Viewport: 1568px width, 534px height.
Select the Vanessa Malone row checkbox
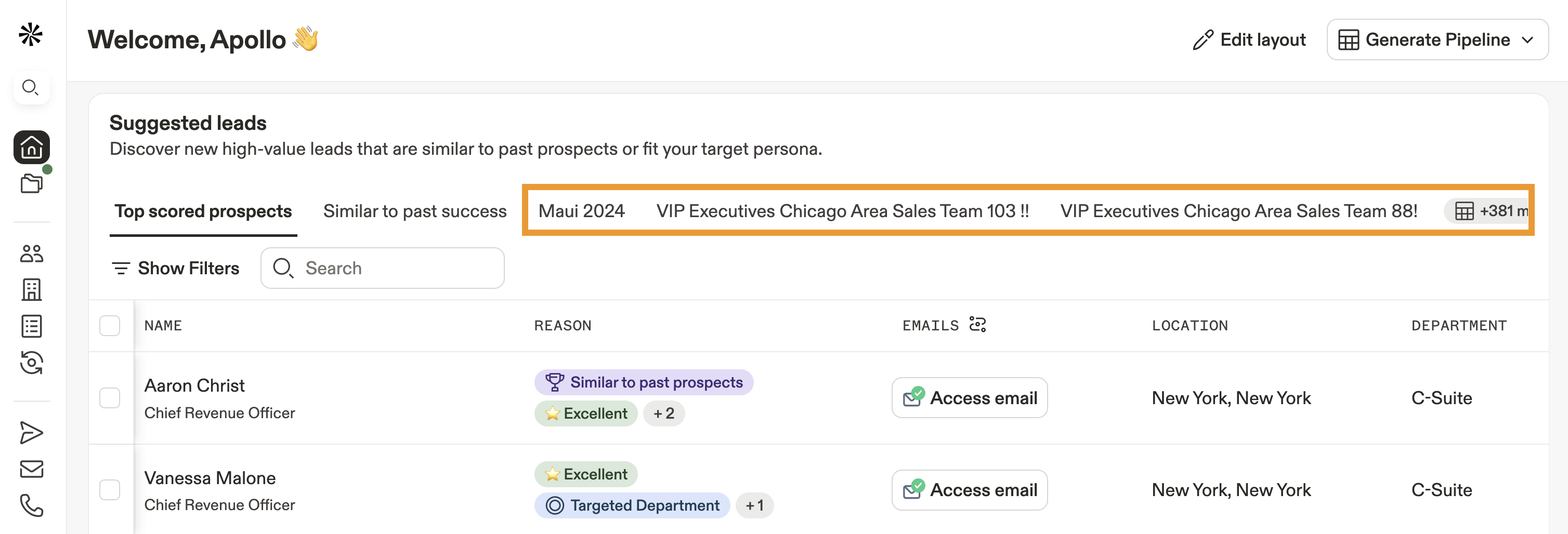pos(110,490)
